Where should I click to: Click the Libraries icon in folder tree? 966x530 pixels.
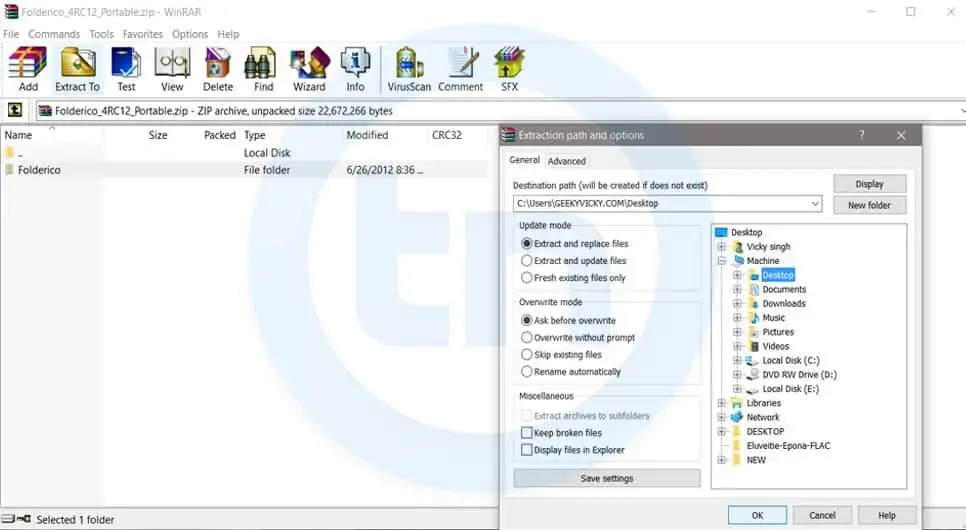[x=737, y=403]
